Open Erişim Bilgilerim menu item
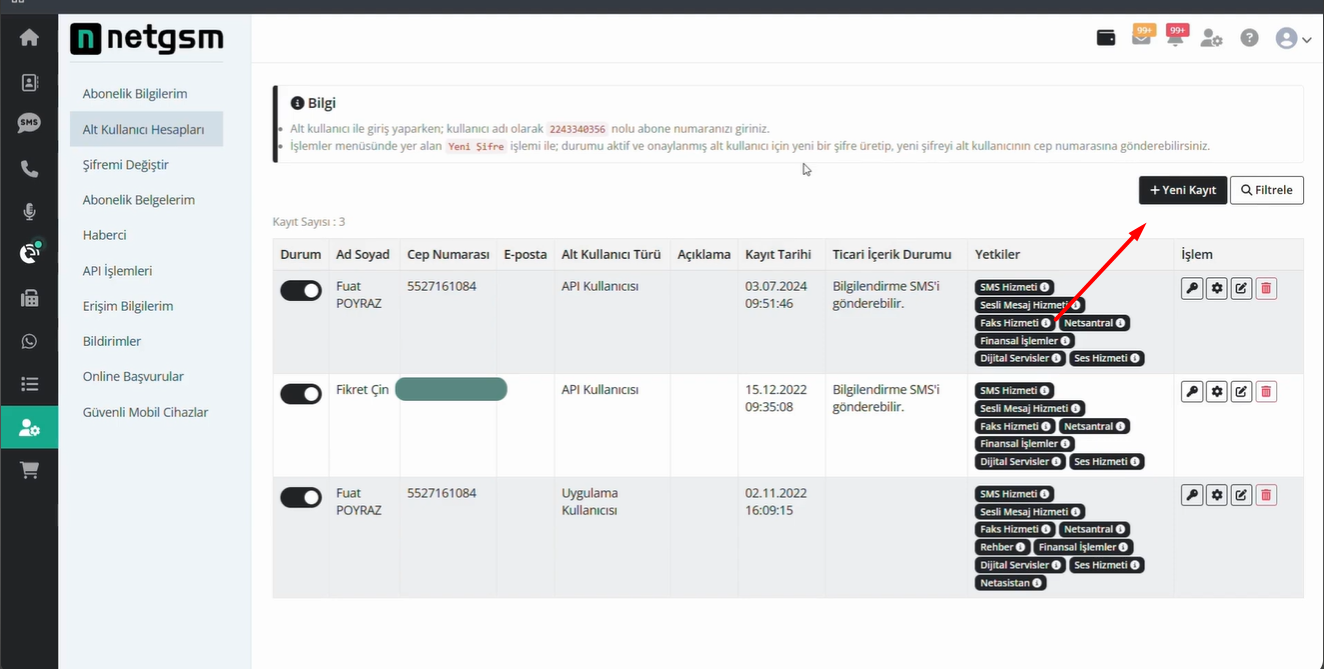1324x669 pixels. [x=128, y=306]
